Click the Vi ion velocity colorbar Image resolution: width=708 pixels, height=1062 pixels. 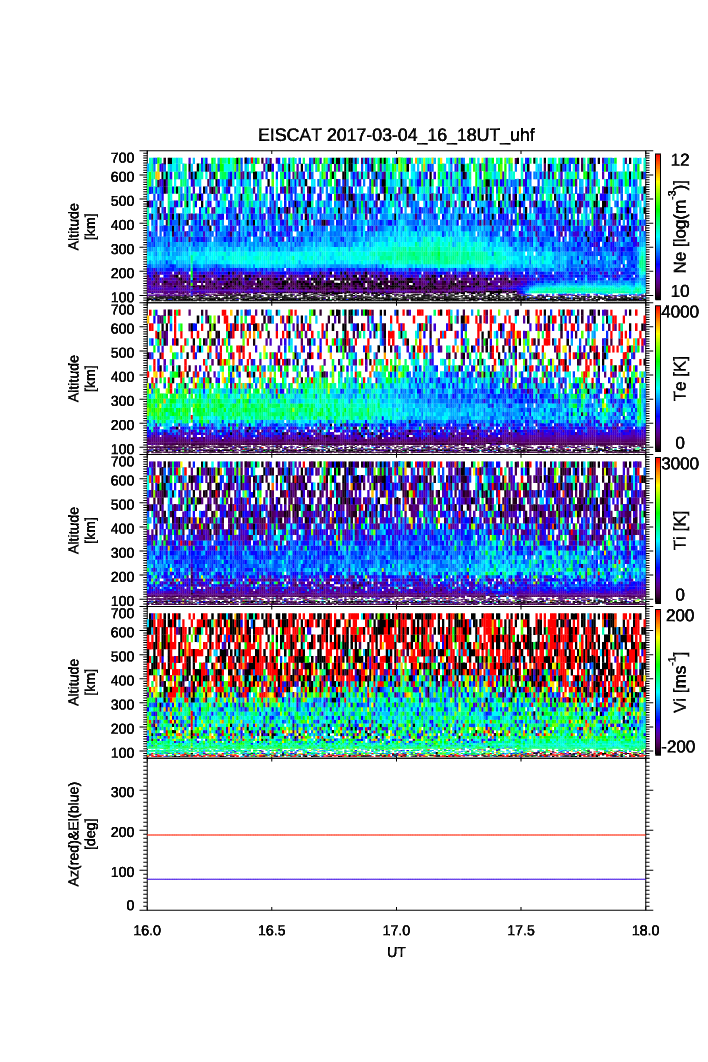tap(656, 681)
